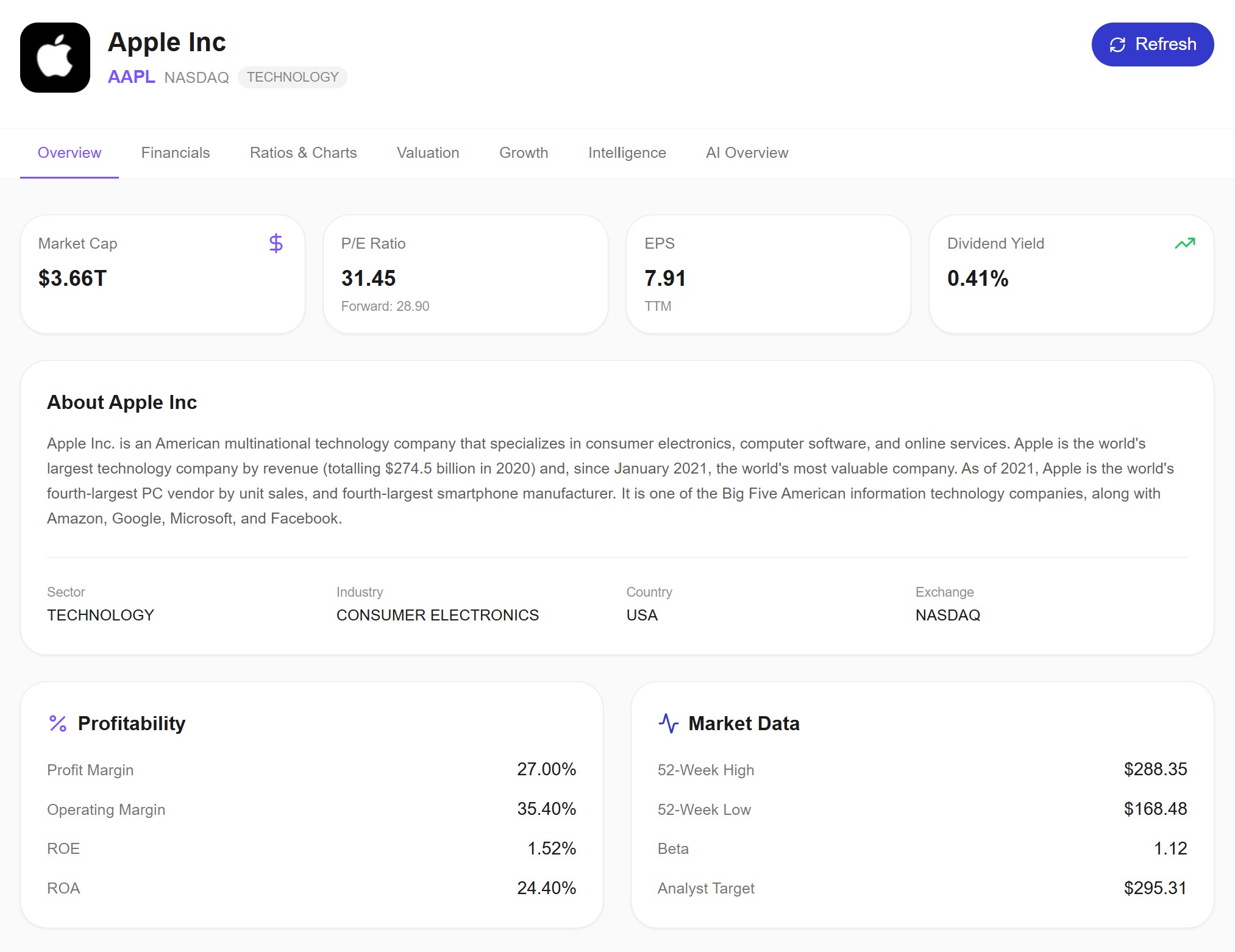Click the Refresh button
The width and height of the screenshot is (1235, 952).
pyautogui.click(x=1152, y=44)
